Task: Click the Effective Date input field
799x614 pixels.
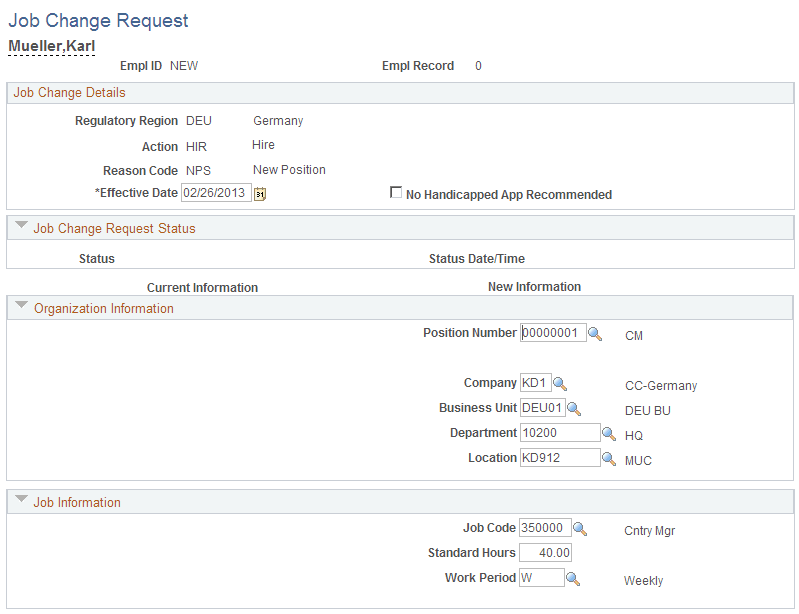Action: pos(215,194)
